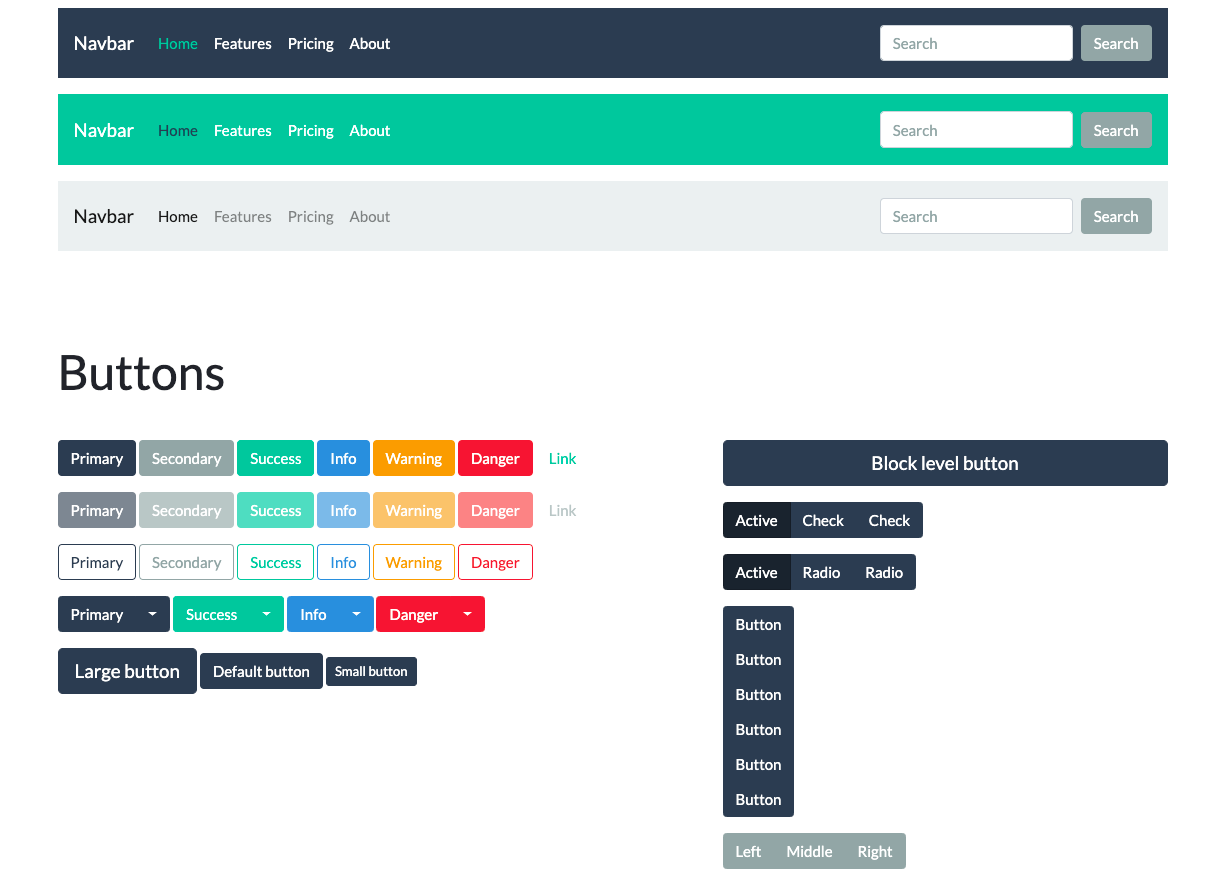
Task: Click the faded disabled Success button
Action: click(275, 510)
